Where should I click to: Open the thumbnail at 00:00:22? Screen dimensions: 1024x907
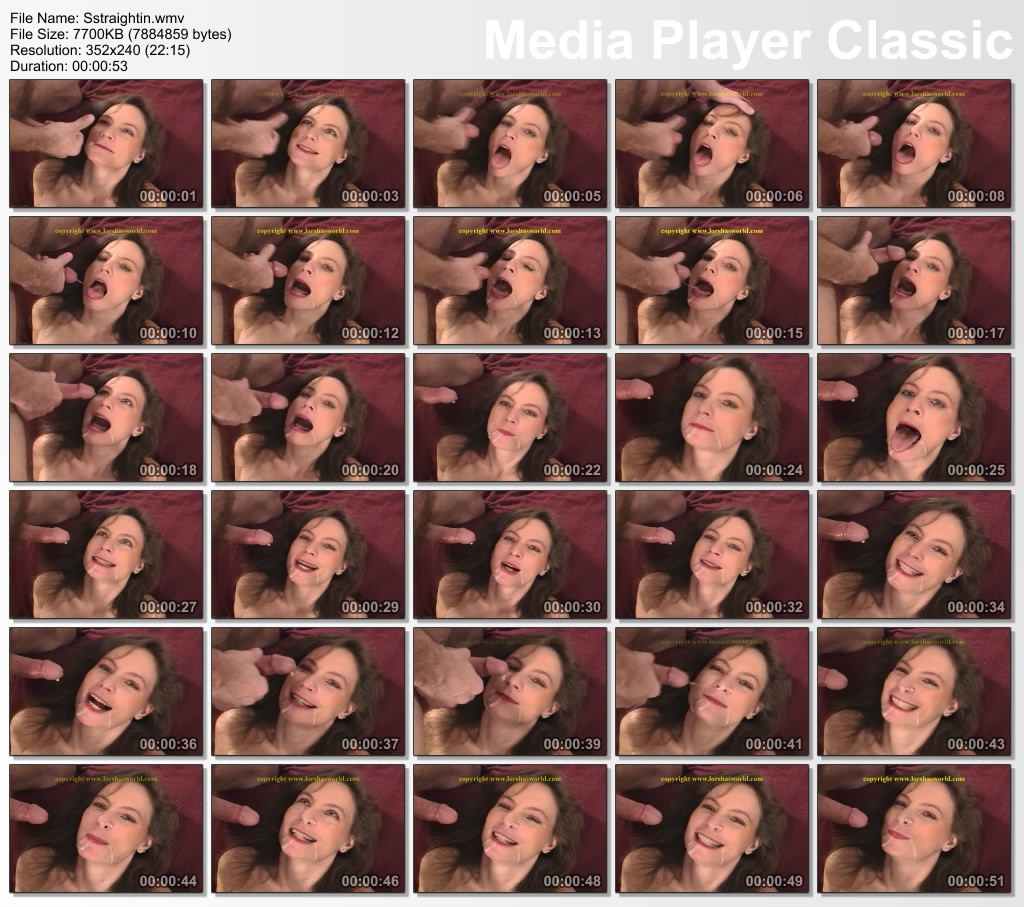point(510,417)
